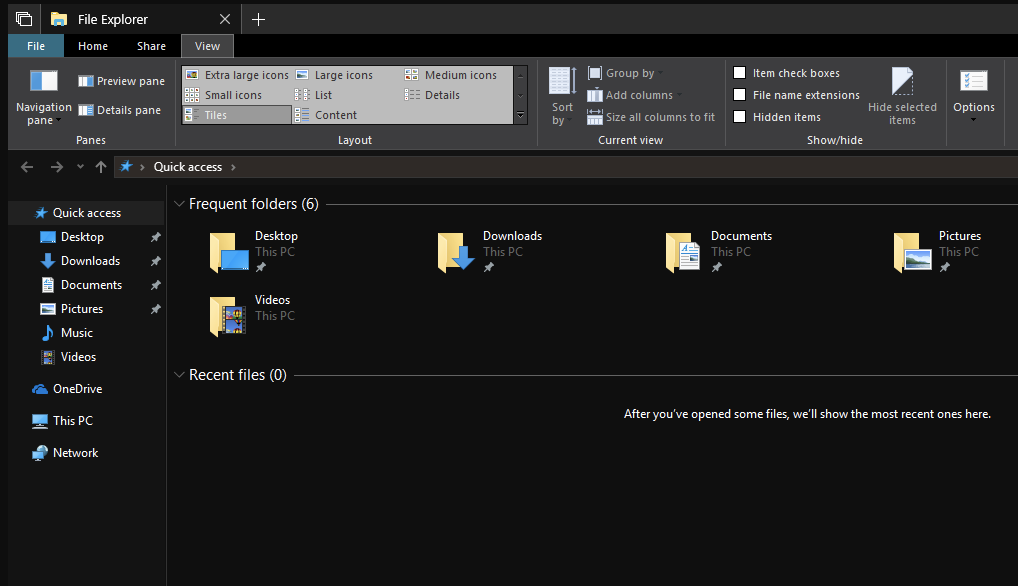Viewport: 1018px width, 586px height.
Task: Expand the layout gallery More arrow
Action: 521,116
